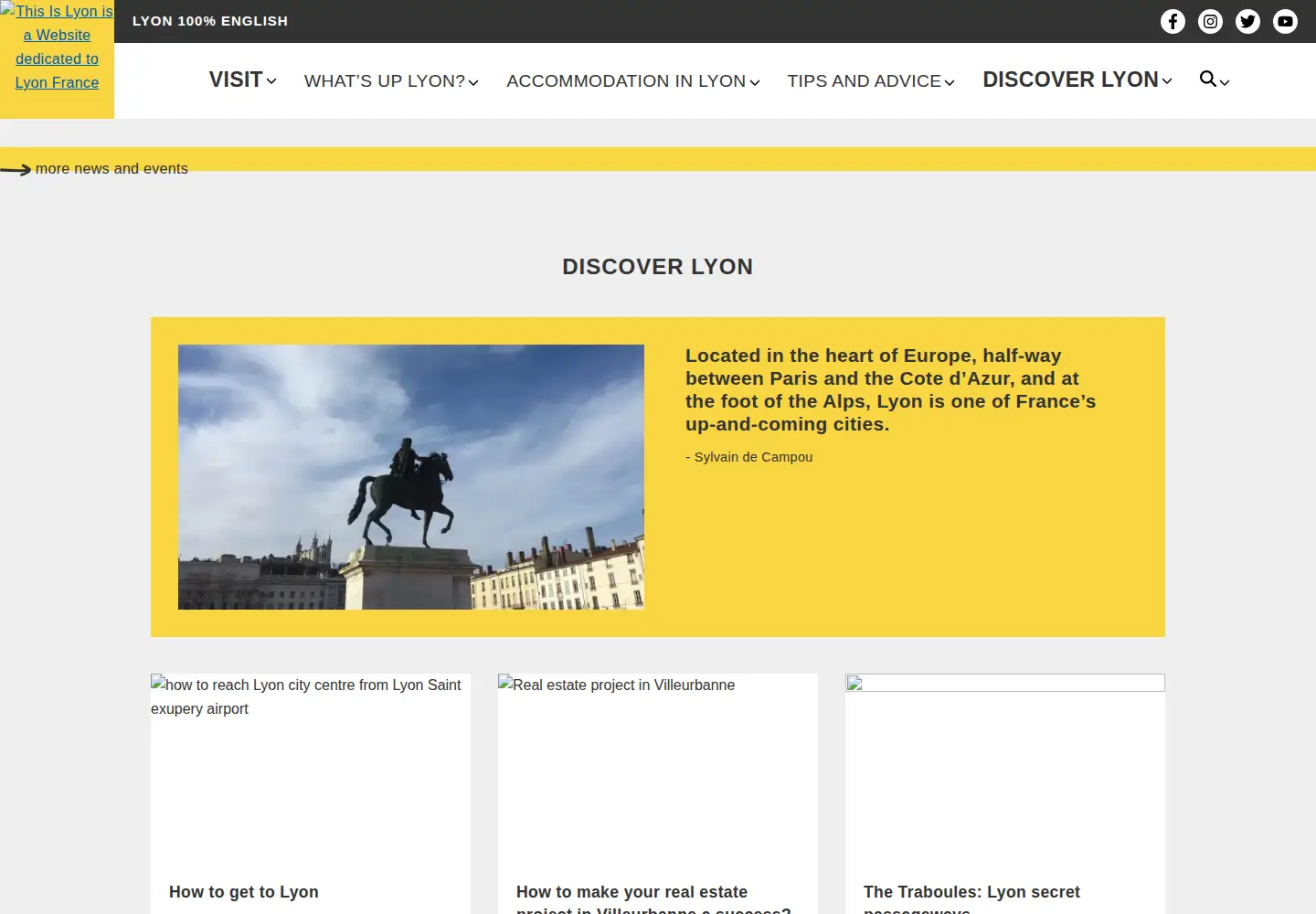This screenshot has height=914, width=1316.
Task: Click the Discover Lyon page heading
Action: 658,267
